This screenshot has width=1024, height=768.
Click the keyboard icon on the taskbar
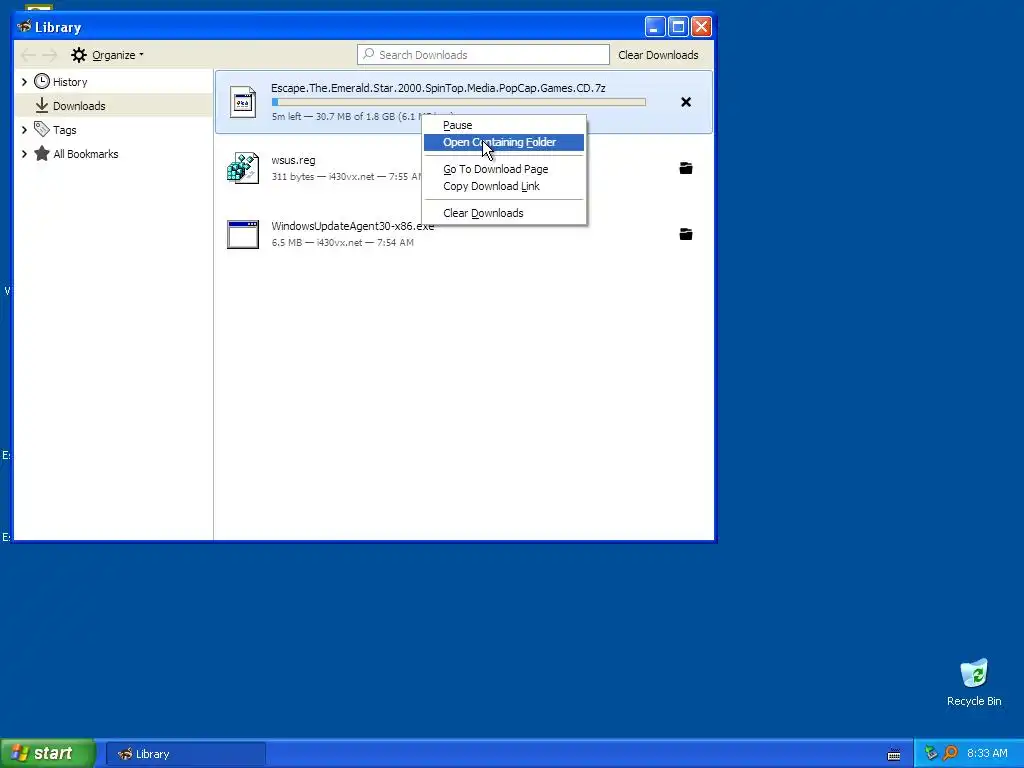click(894, 755)
